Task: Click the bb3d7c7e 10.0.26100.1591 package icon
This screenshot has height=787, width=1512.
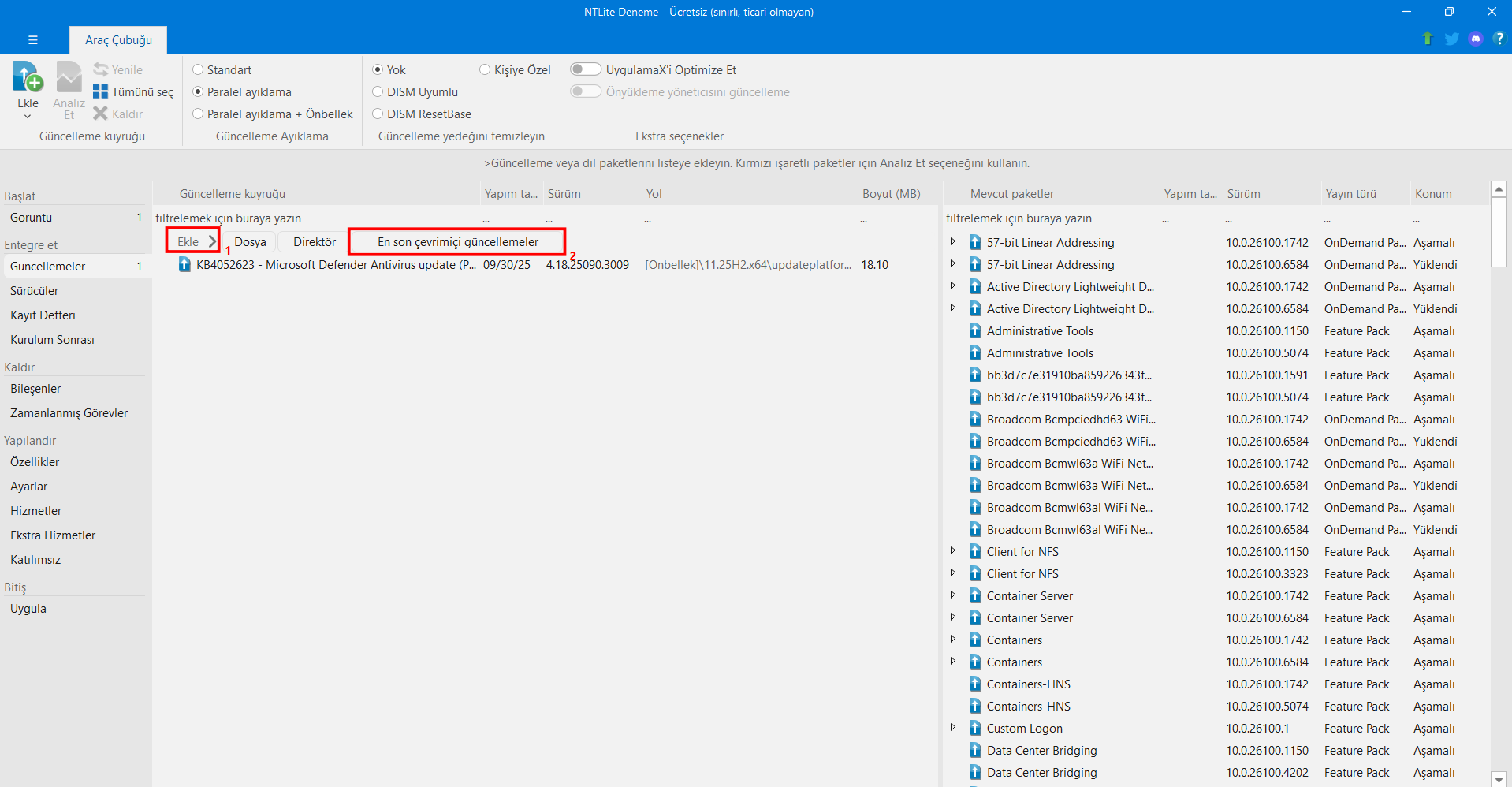Action: (x=975, y=375)
